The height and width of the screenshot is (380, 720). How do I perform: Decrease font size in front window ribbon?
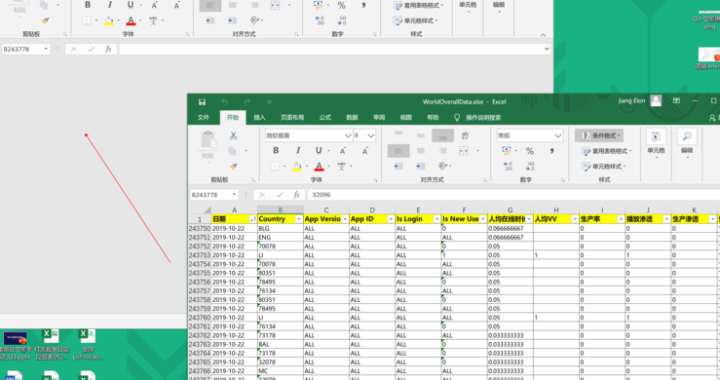365,151
